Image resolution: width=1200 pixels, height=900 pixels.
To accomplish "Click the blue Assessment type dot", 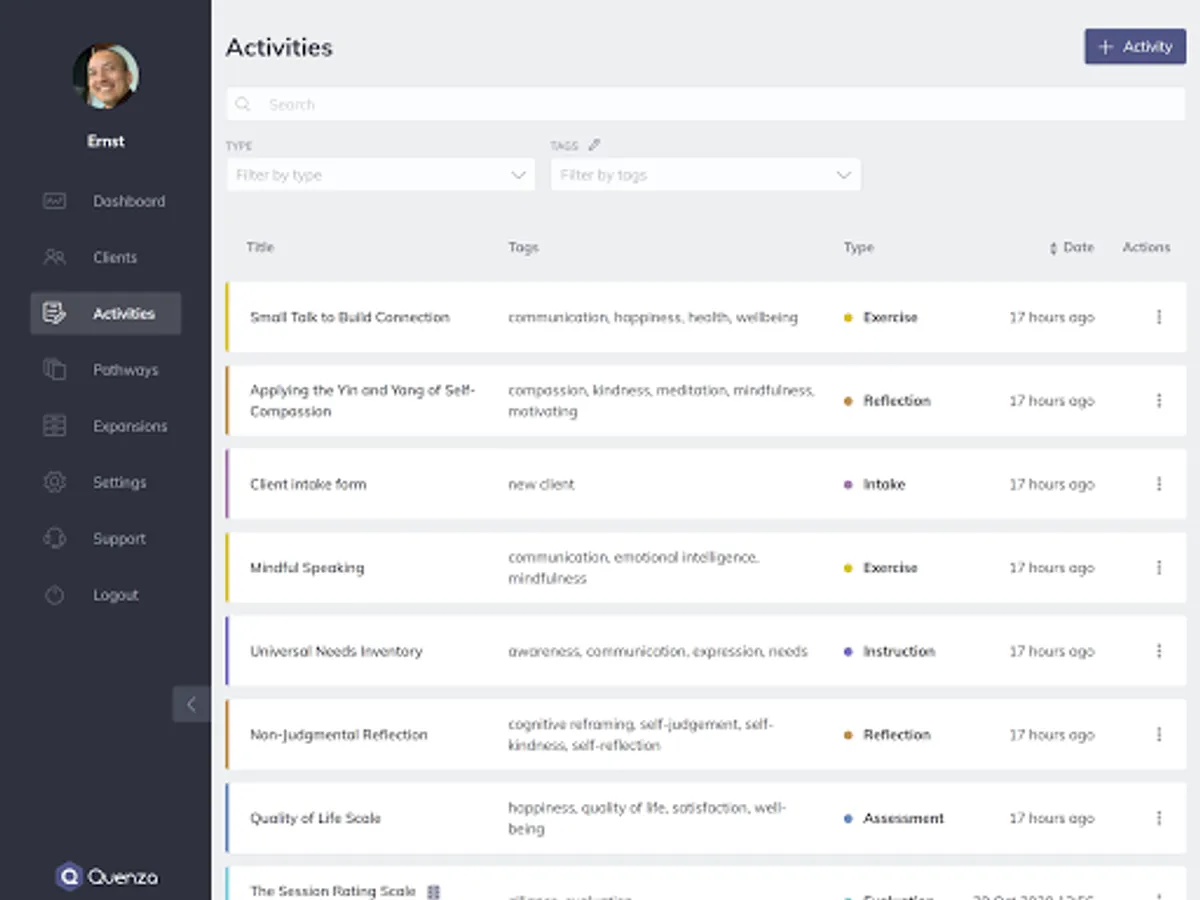I will (x=848, y=818).
